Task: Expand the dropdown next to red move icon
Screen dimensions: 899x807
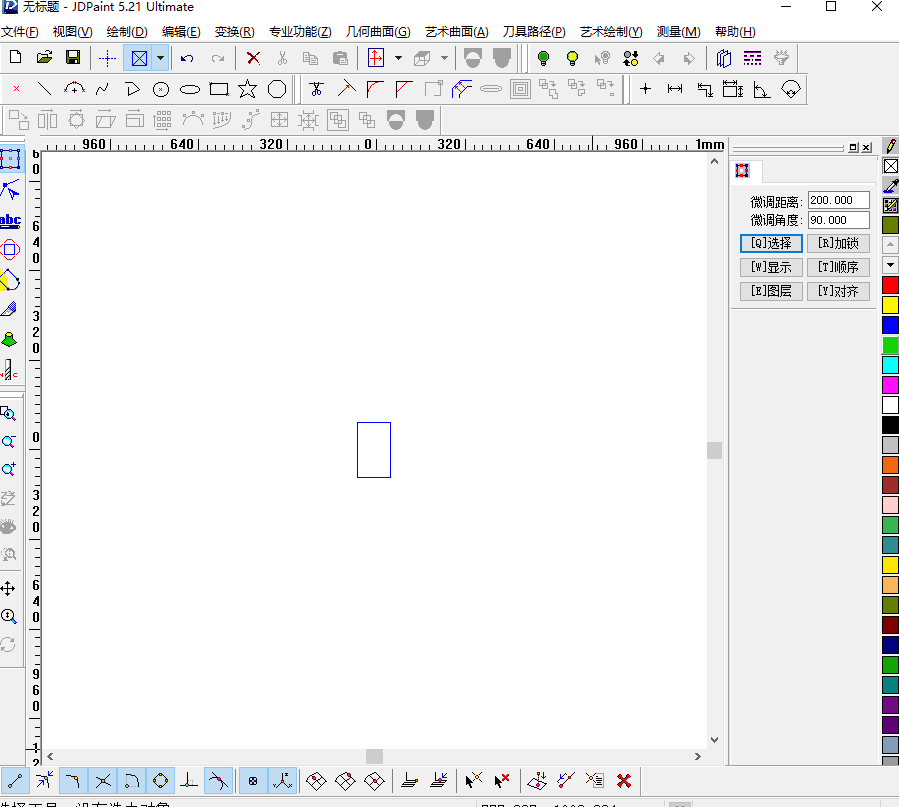Action: click(398, 58)
